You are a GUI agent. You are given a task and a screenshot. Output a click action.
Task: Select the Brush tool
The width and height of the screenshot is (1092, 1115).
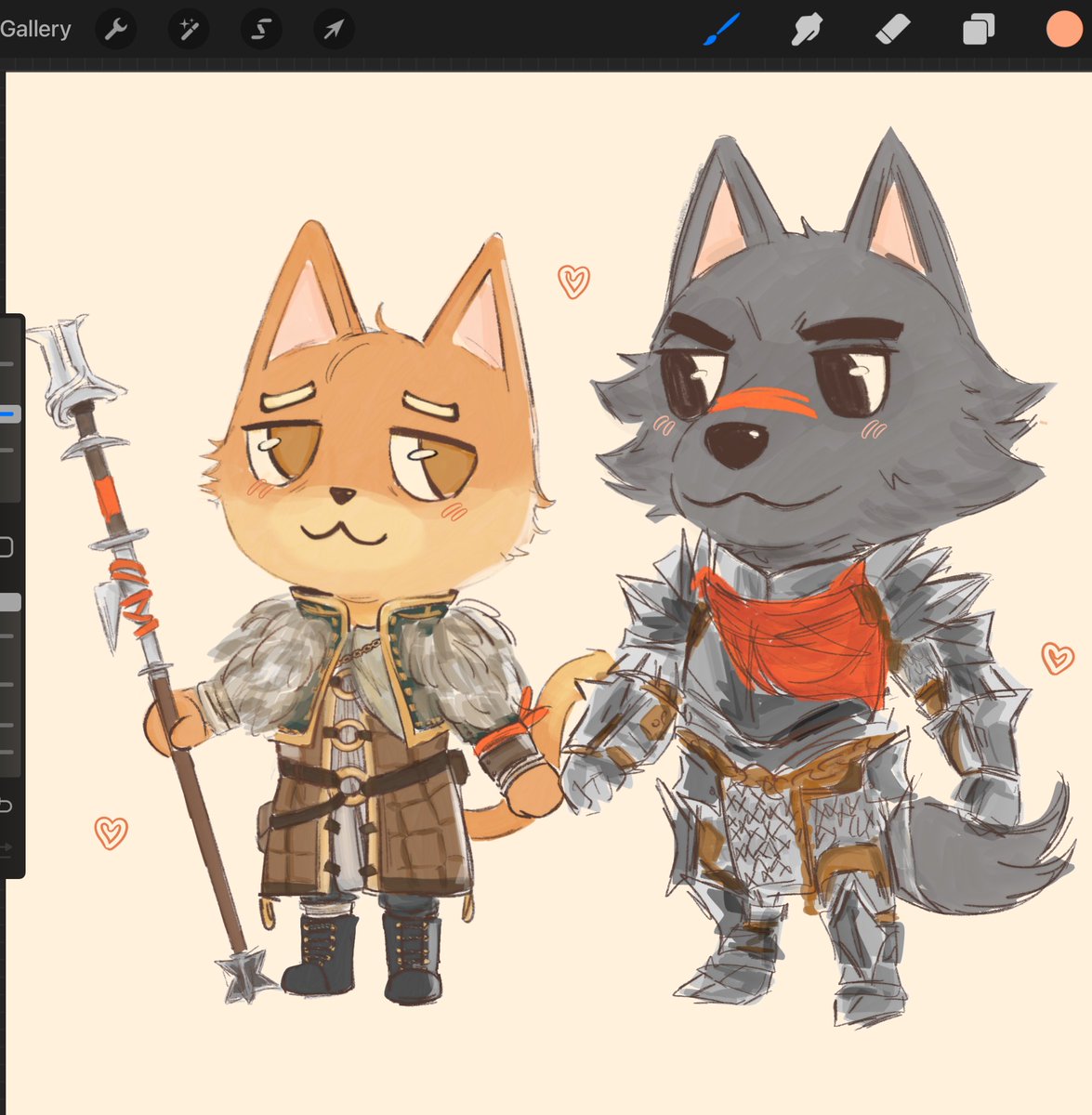[x=722, y=29]
